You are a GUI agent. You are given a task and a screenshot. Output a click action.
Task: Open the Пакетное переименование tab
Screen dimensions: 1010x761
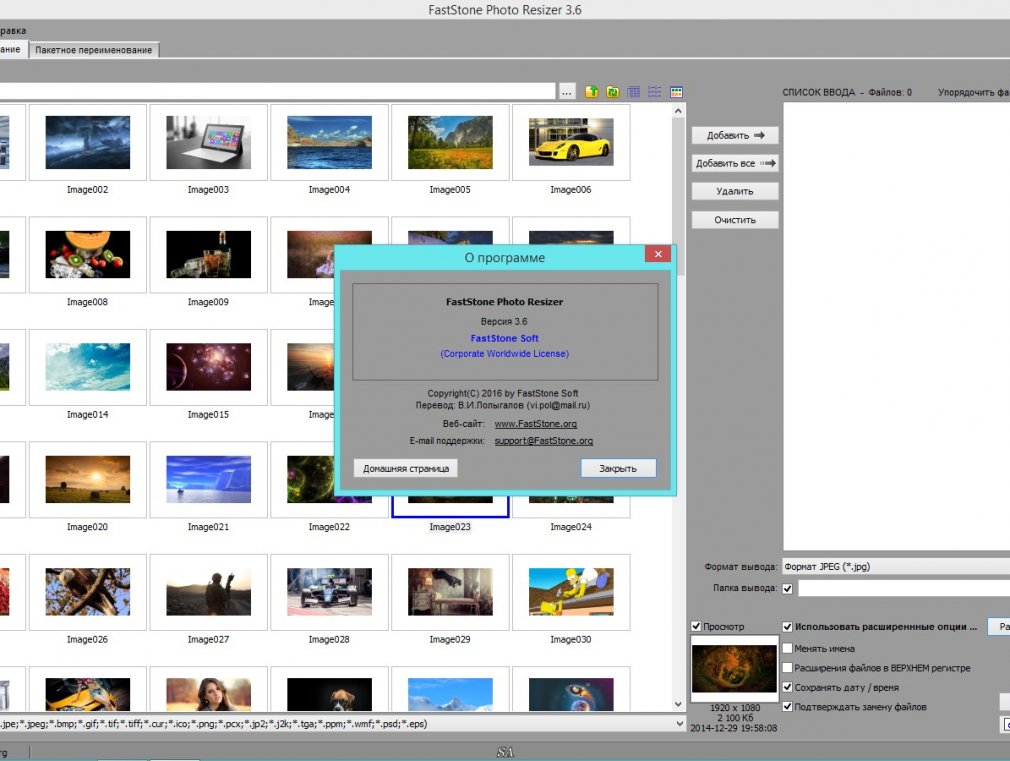click(93, 50)
